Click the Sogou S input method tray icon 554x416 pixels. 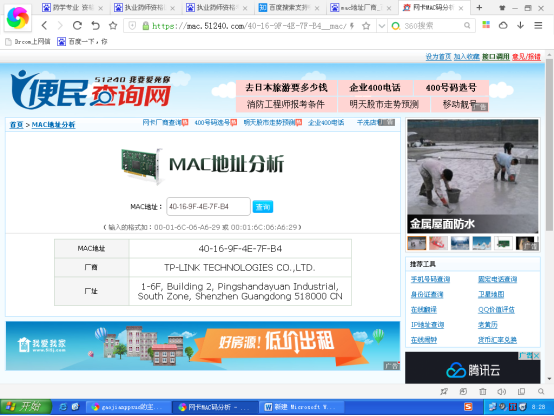coord(468,407)
